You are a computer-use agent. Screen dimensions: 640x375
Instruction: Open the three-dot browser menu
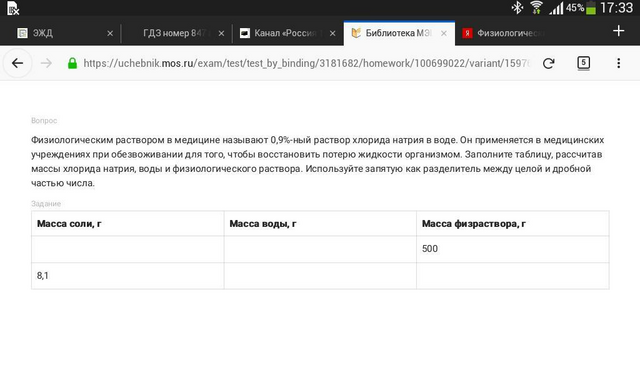pyautogui.click(x=619, y=63)
